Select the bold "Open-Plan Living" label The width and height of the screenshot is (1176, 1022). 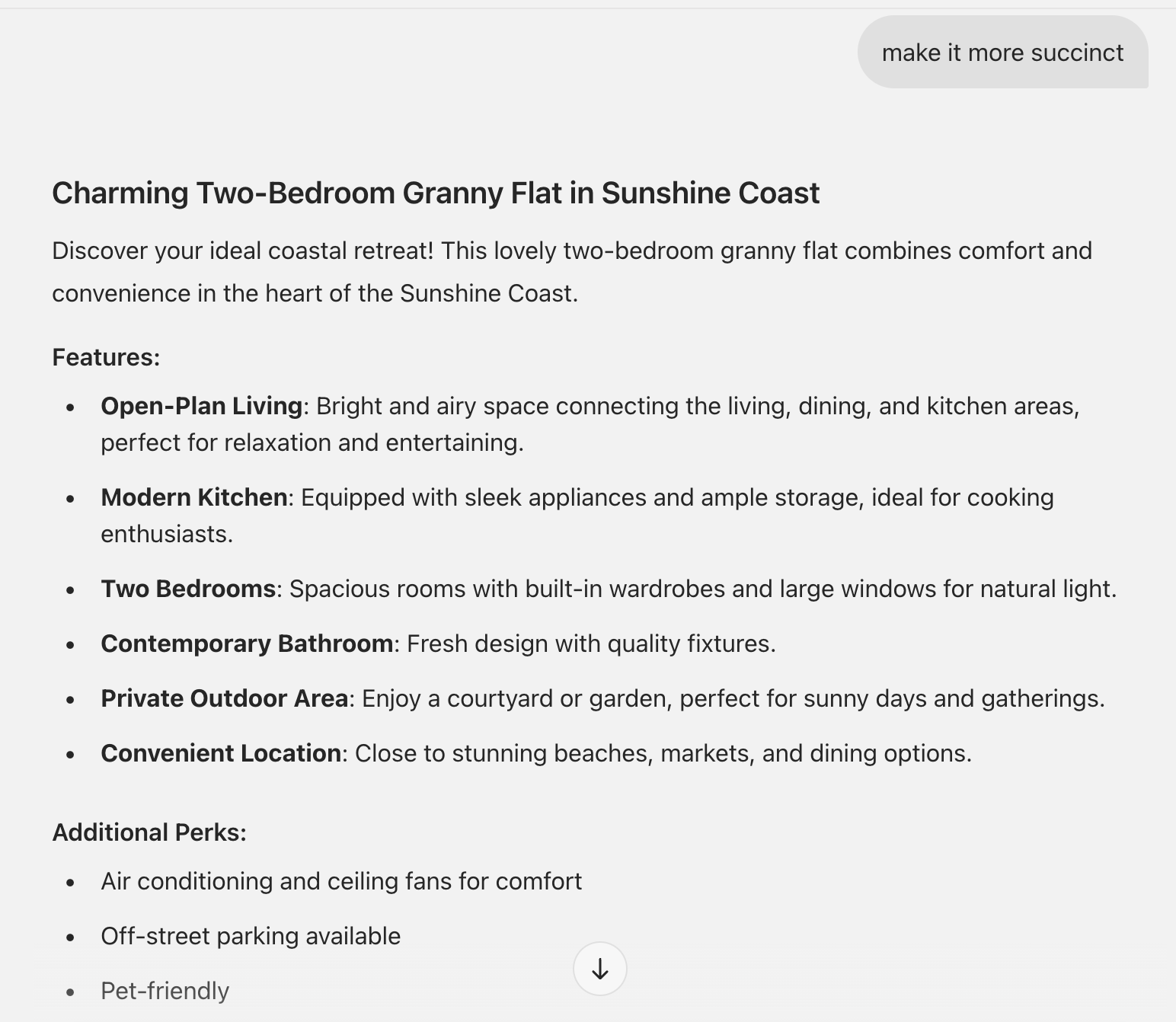click(x=202, y=406)
